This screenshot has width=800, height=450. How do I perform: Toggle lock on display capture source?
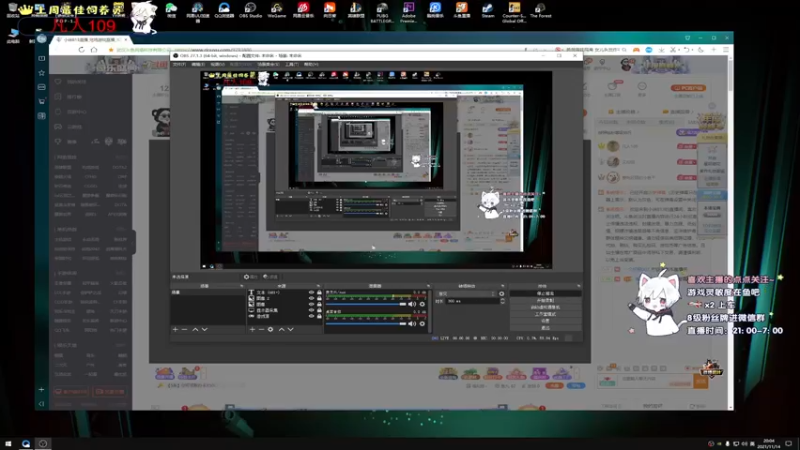click(319, 310)
